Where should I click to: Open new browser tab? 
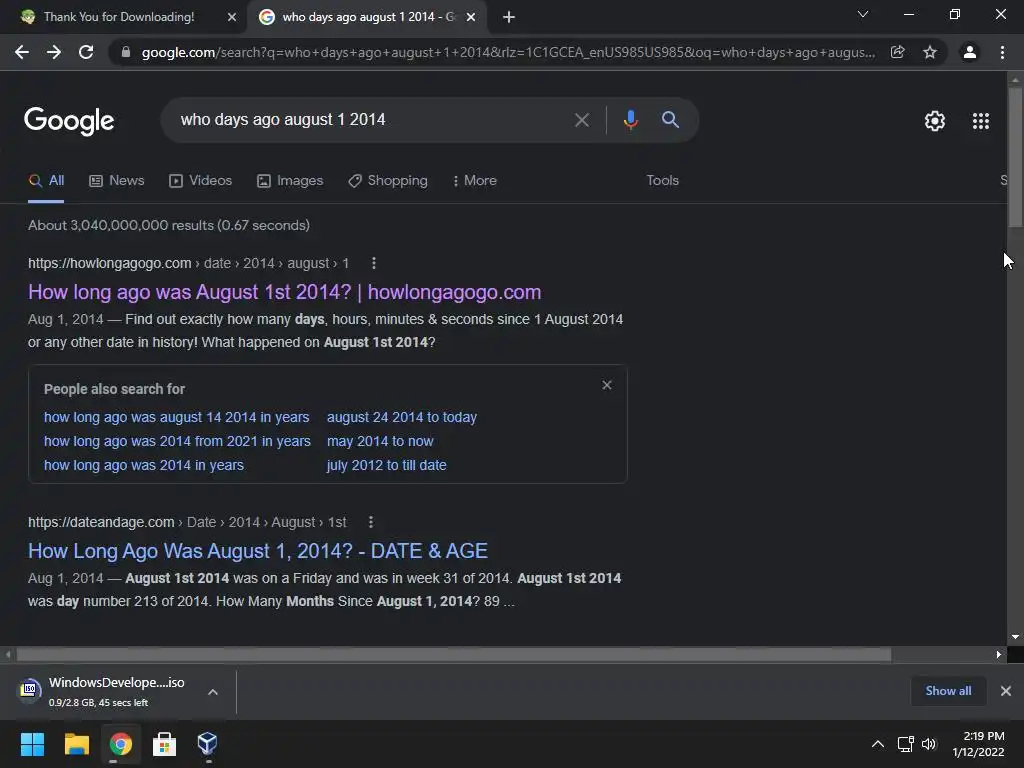click(x=509, y=17)
